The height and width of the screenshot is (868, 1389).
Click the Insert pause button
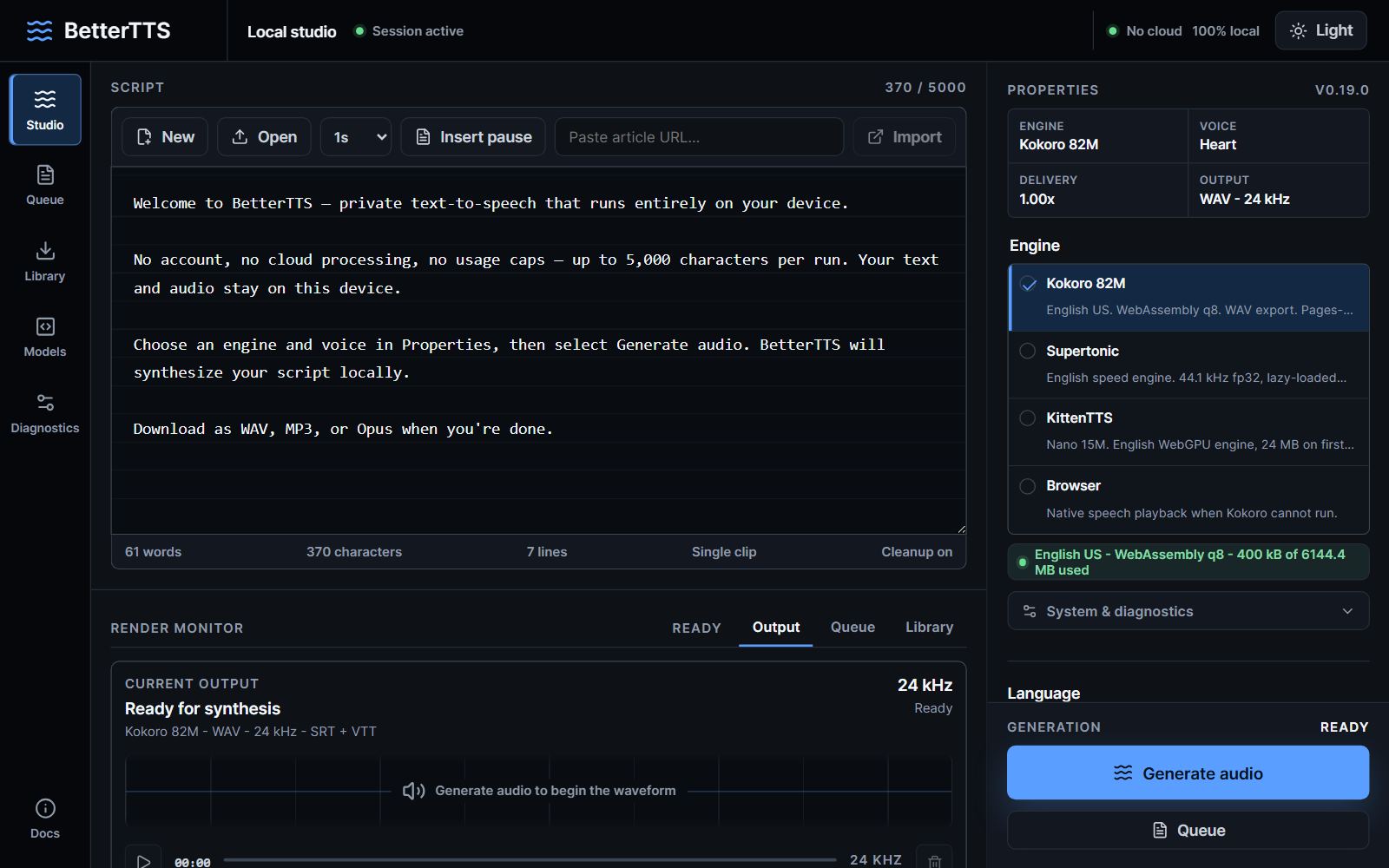[473, 137]
